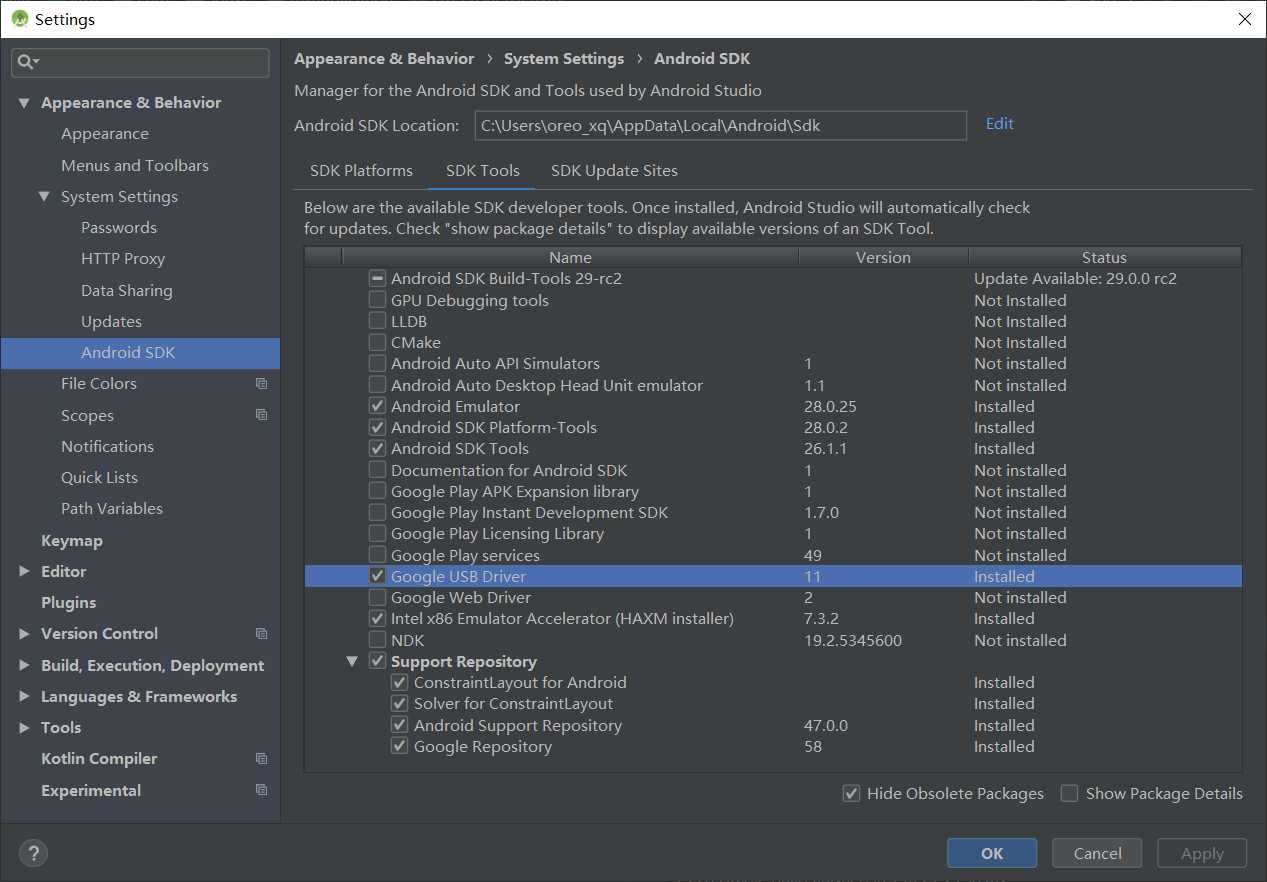
Task: Click the Android SDK Location path field
Action: [720, 125]
